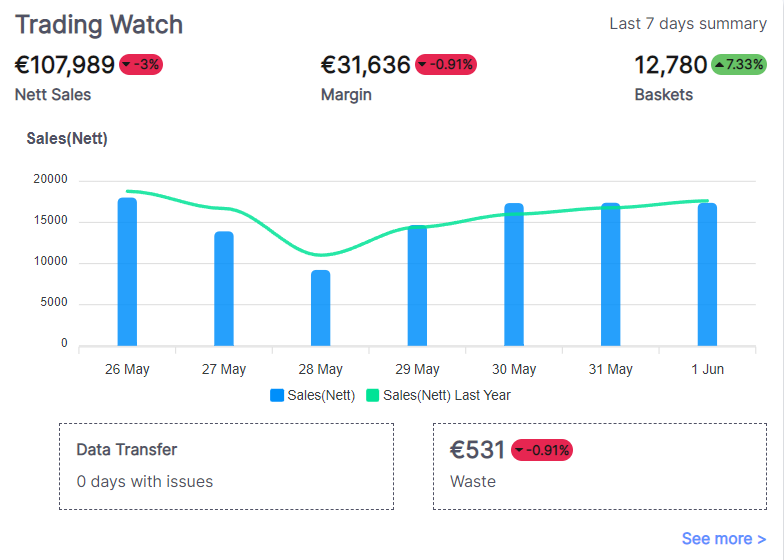The width and height of the screenshot is (784, 560).
Task: Select the 1 Jun sales bar
Action: pyautogui.click(x=707, y=275)
